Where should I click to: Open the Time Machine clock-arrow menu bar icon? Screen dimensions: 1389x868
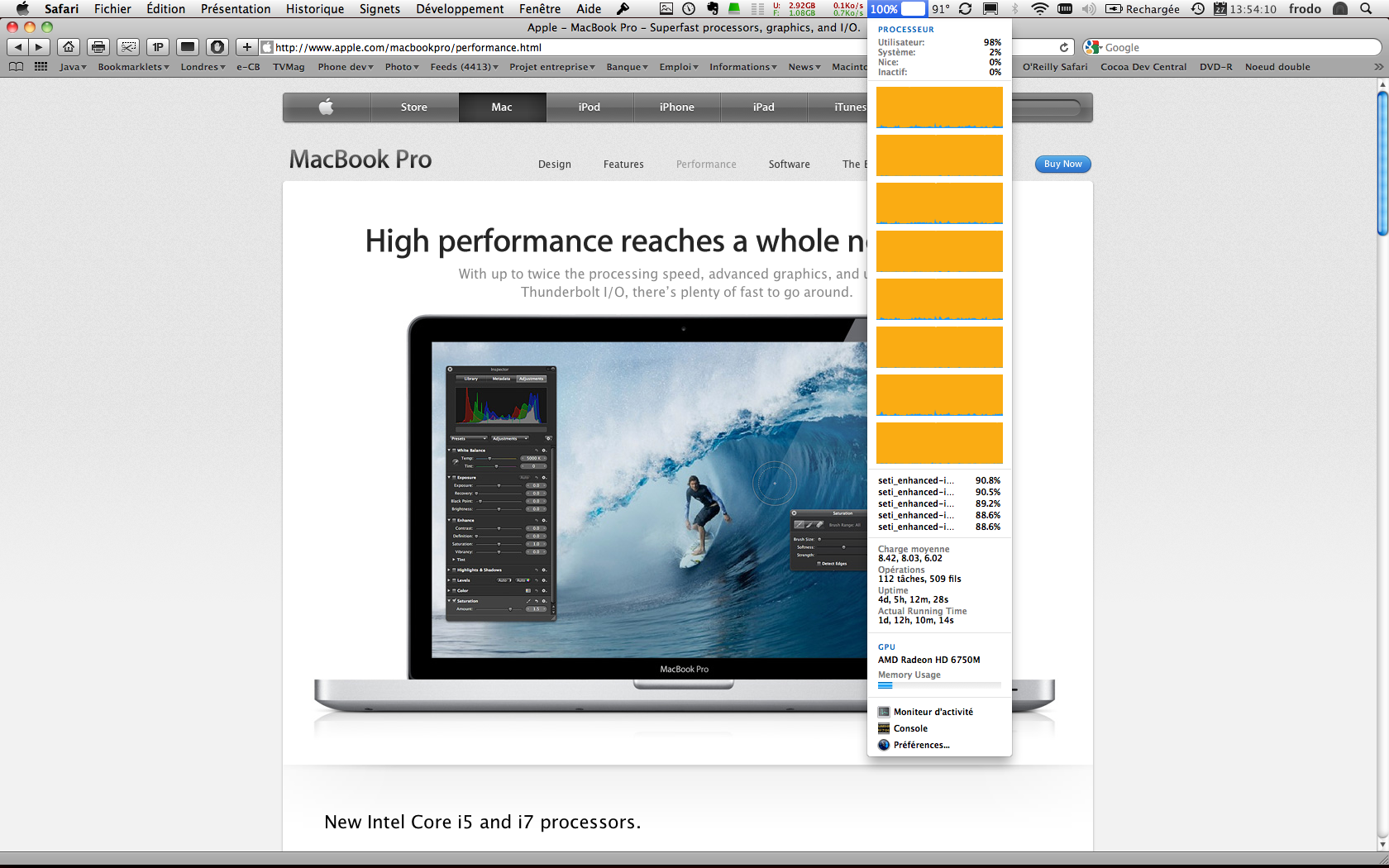pos(1197,9)
